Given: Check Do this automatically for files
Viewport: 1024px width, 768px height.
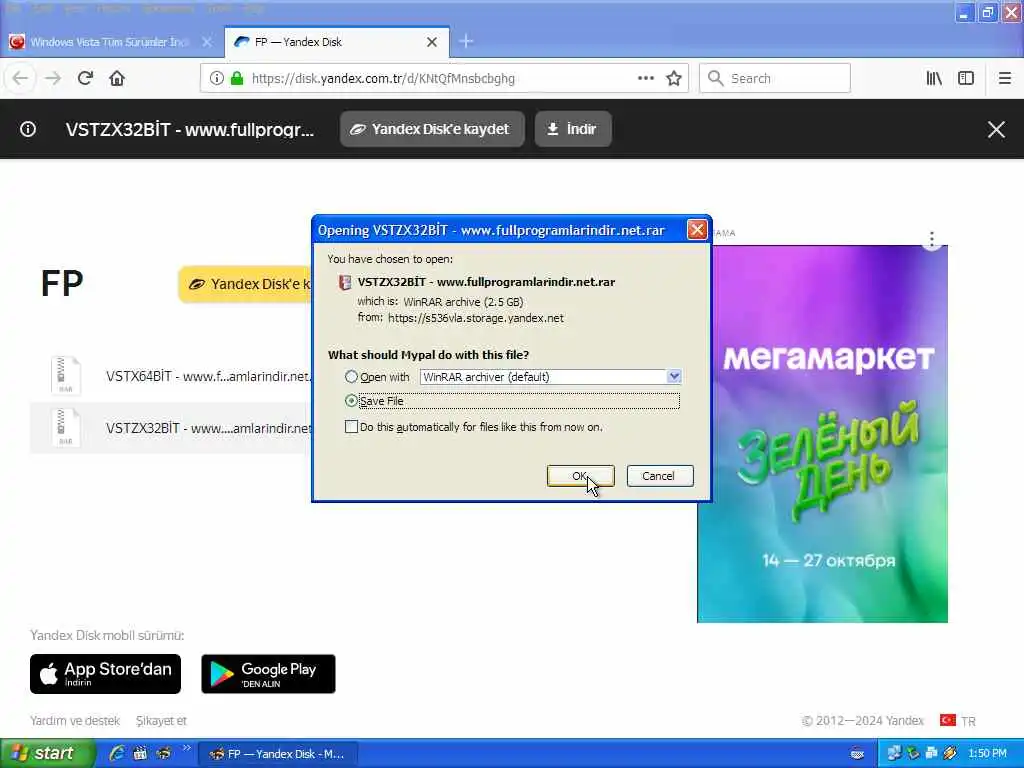Looking at the screenshot, I should (x=351, y=427).
